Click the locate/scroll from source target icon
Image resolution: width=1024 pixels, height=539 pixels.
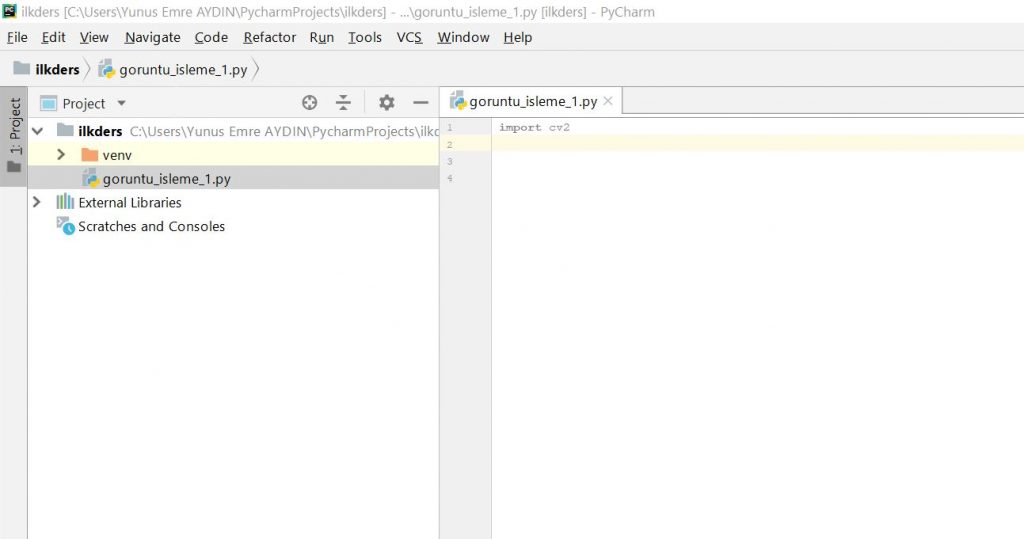310,103
